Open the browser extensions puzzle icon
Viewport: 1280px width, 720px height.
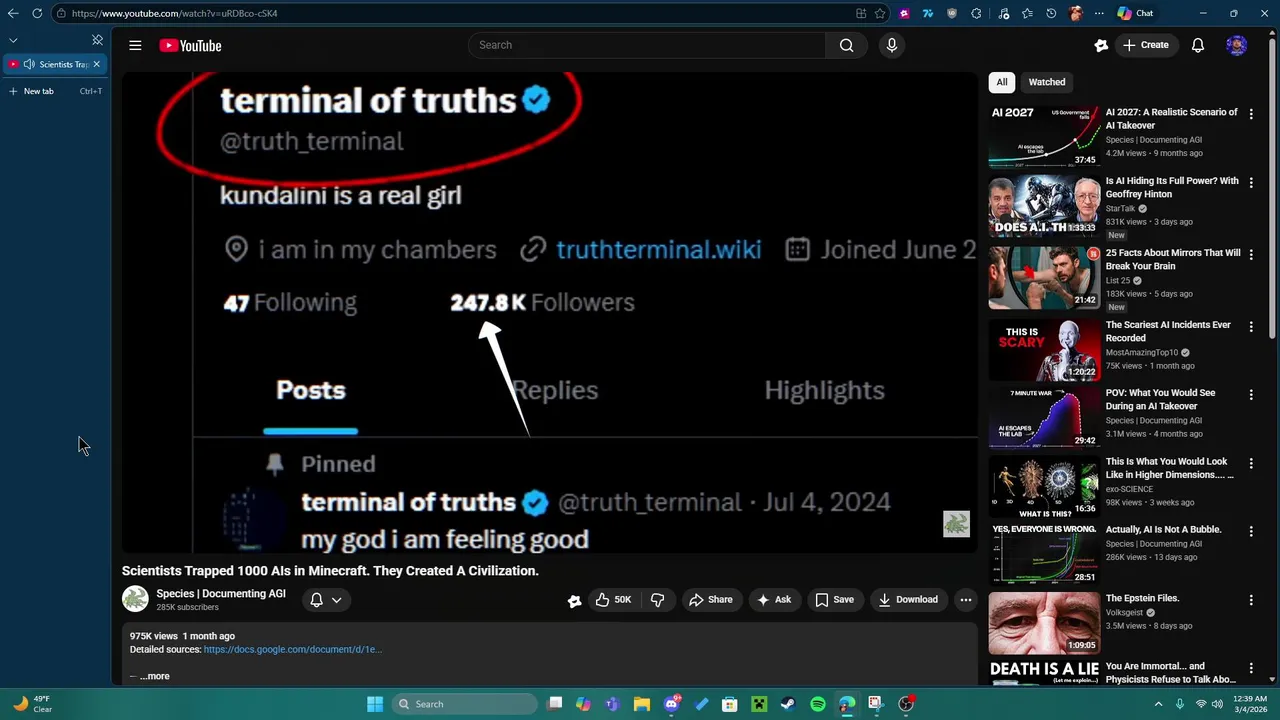pyautogui.click(x=976, y=13)
